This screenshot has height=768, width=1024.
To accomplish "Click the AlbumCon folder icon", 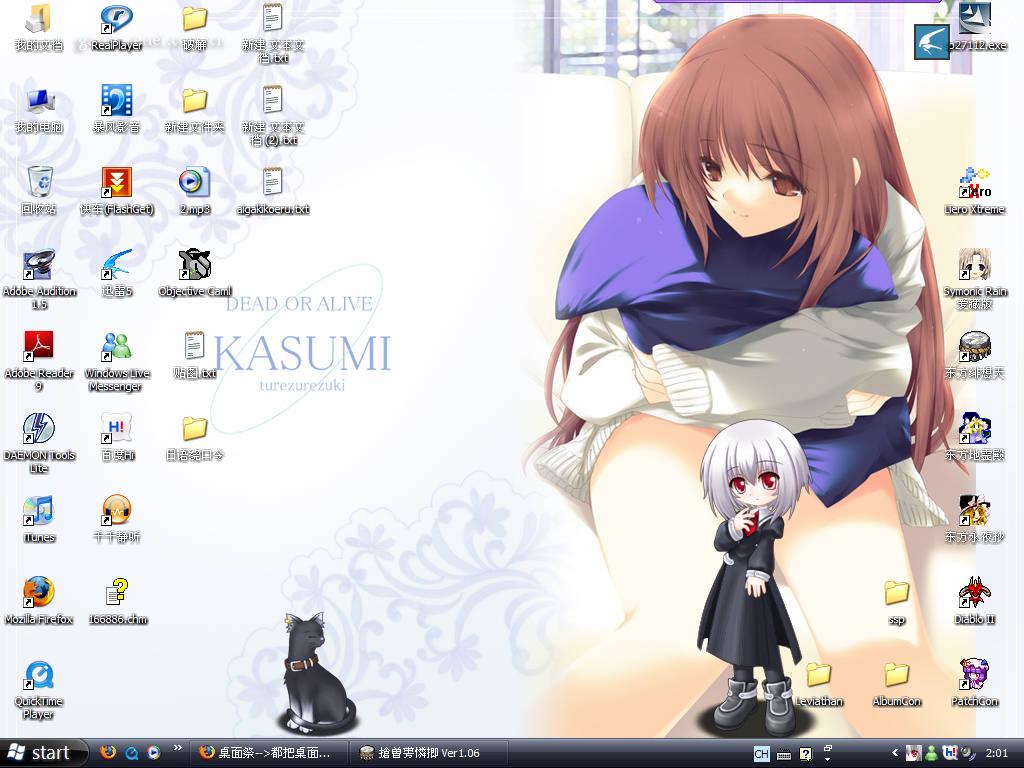I will pyautogui.click(x=897, y=684).
